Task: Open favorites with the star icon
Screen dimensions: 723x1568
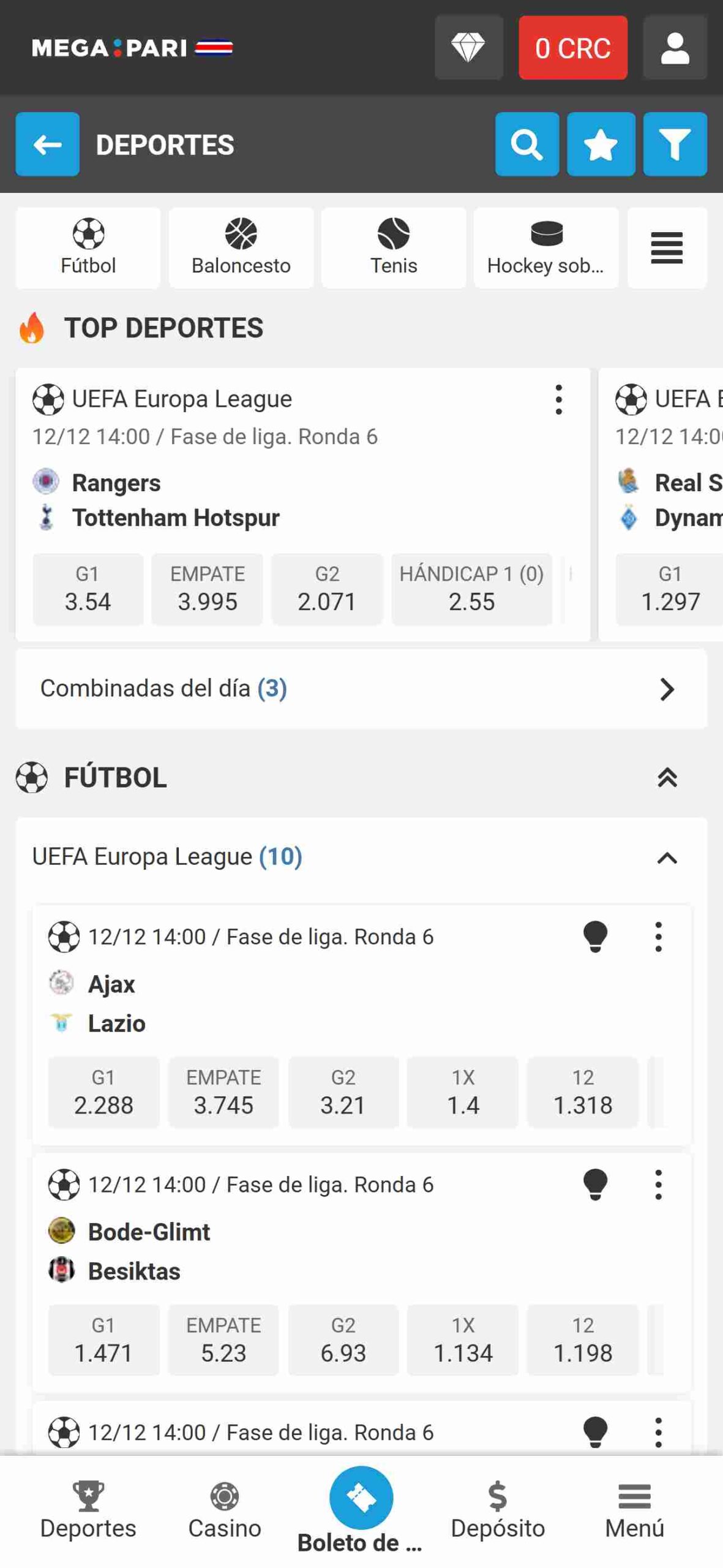Action: pyautogui.click(x=601, y=145)
